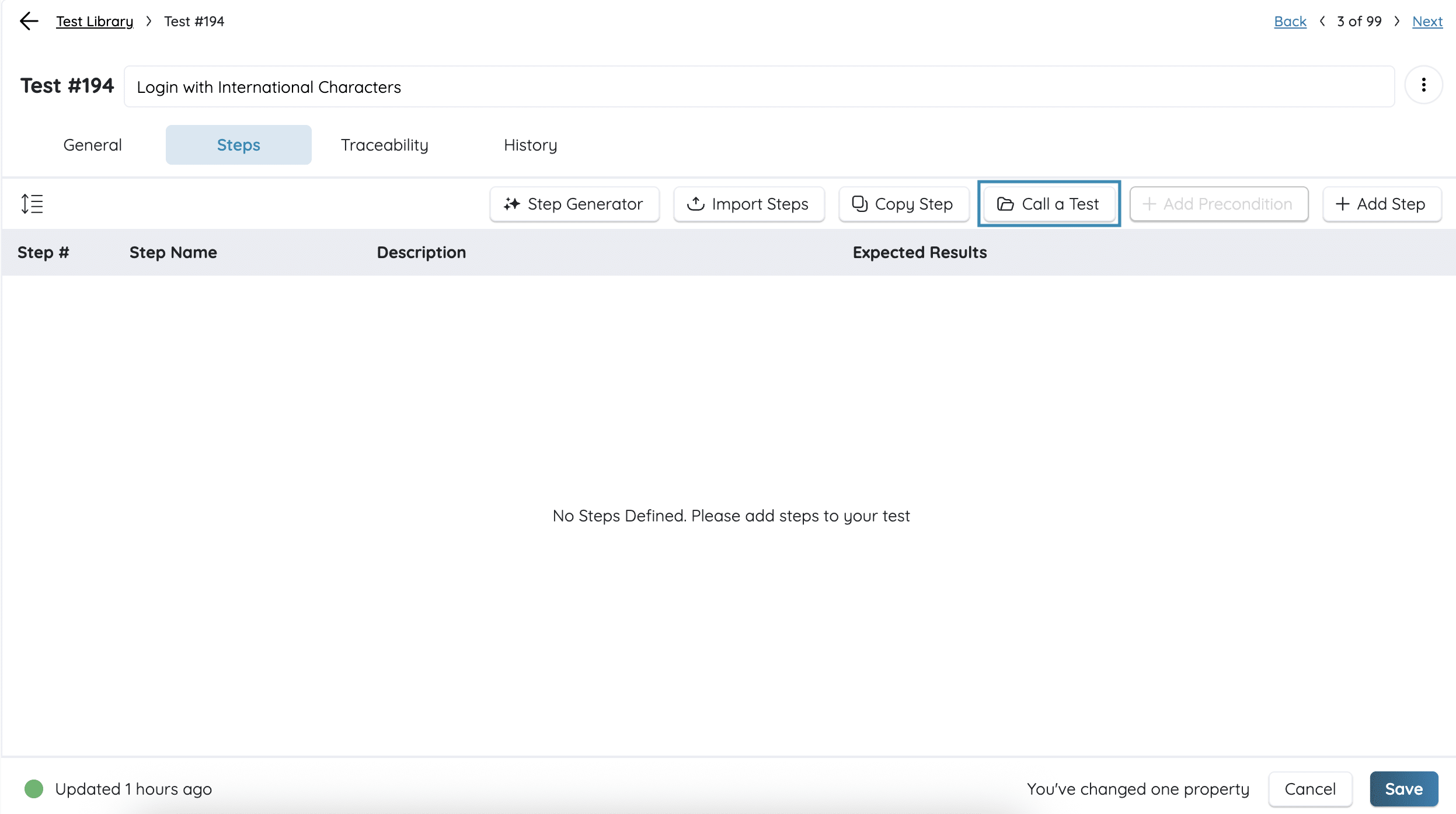
Task: Click the Copy Step button
Action: [x=904, y=204]
